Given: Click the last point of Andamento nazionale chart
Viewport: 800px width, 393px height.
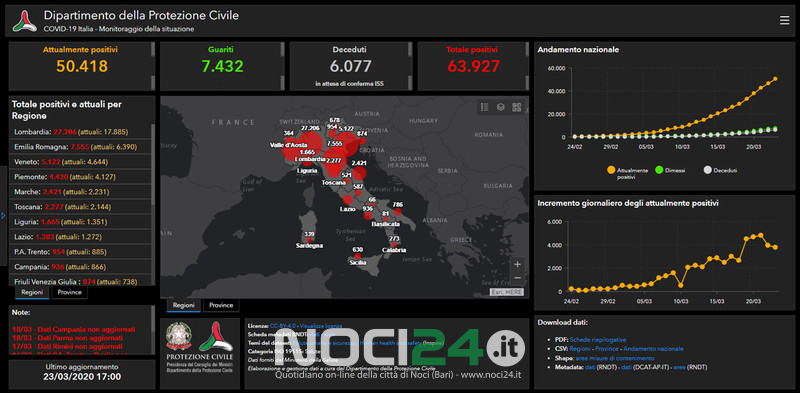Looking at the screenshot, I should [x=775, y=79].
